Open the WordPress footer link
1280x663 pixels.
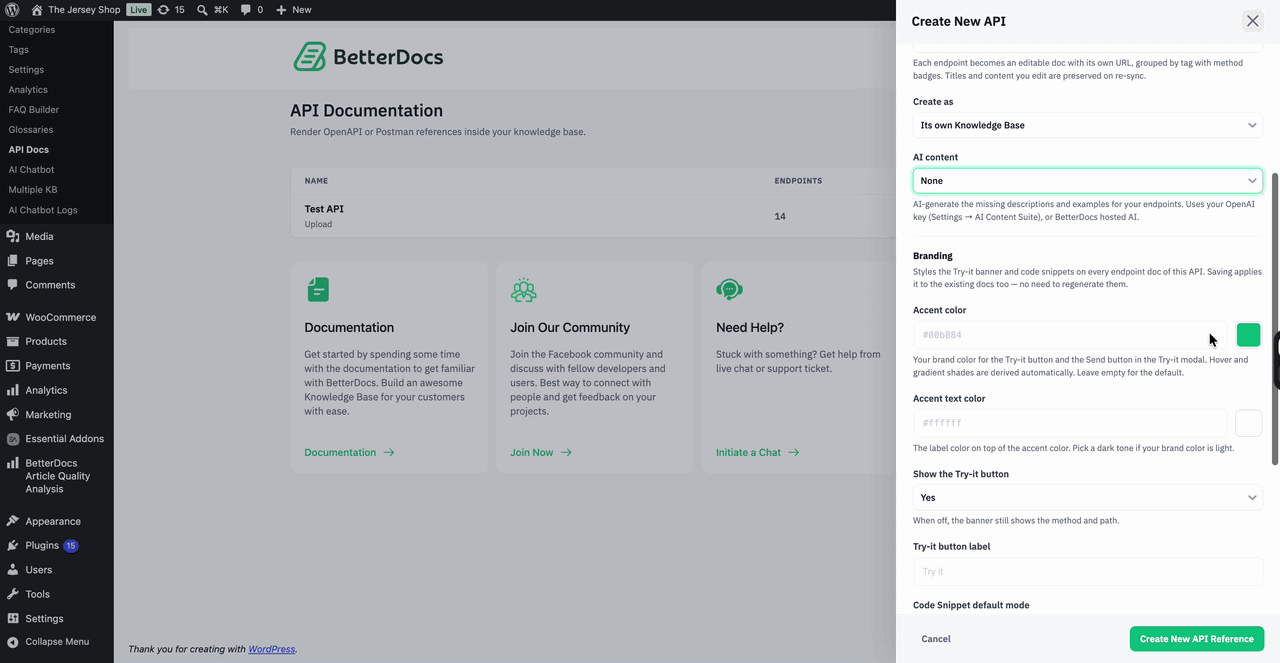(271, 649)
